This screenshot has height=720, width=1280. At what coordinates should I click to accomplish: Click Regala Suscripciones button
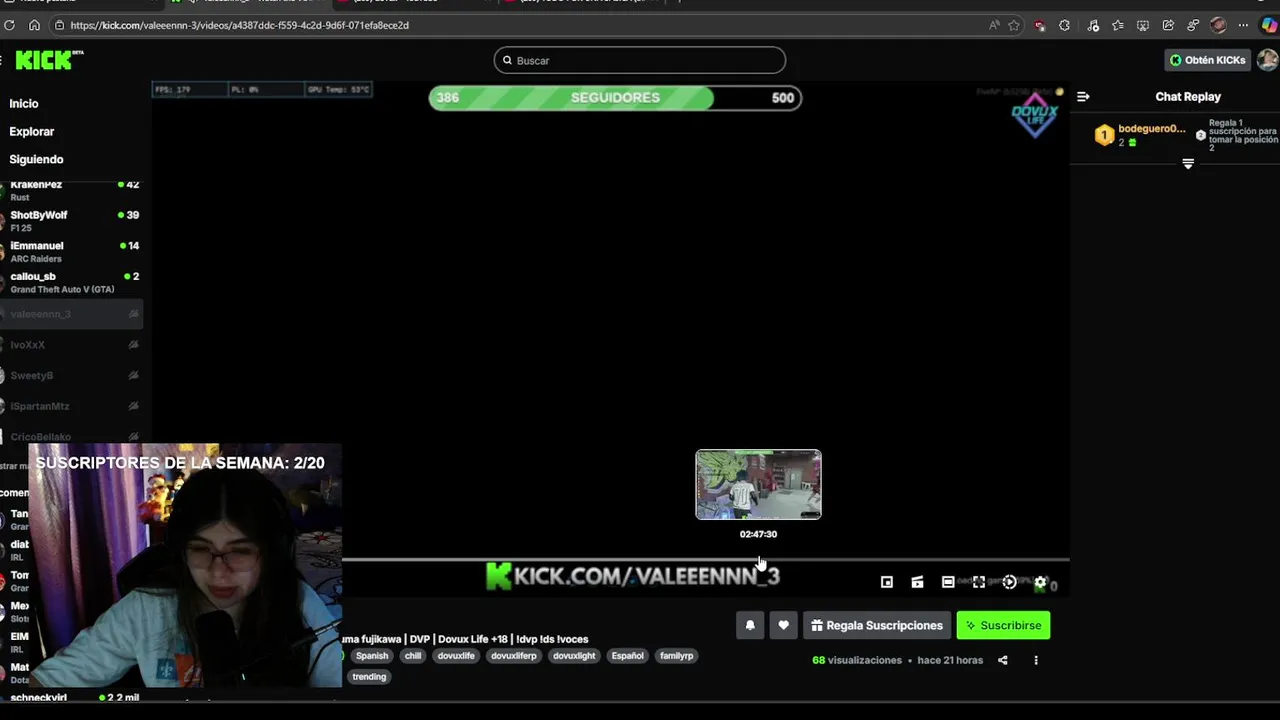click(x=876, y=625)
